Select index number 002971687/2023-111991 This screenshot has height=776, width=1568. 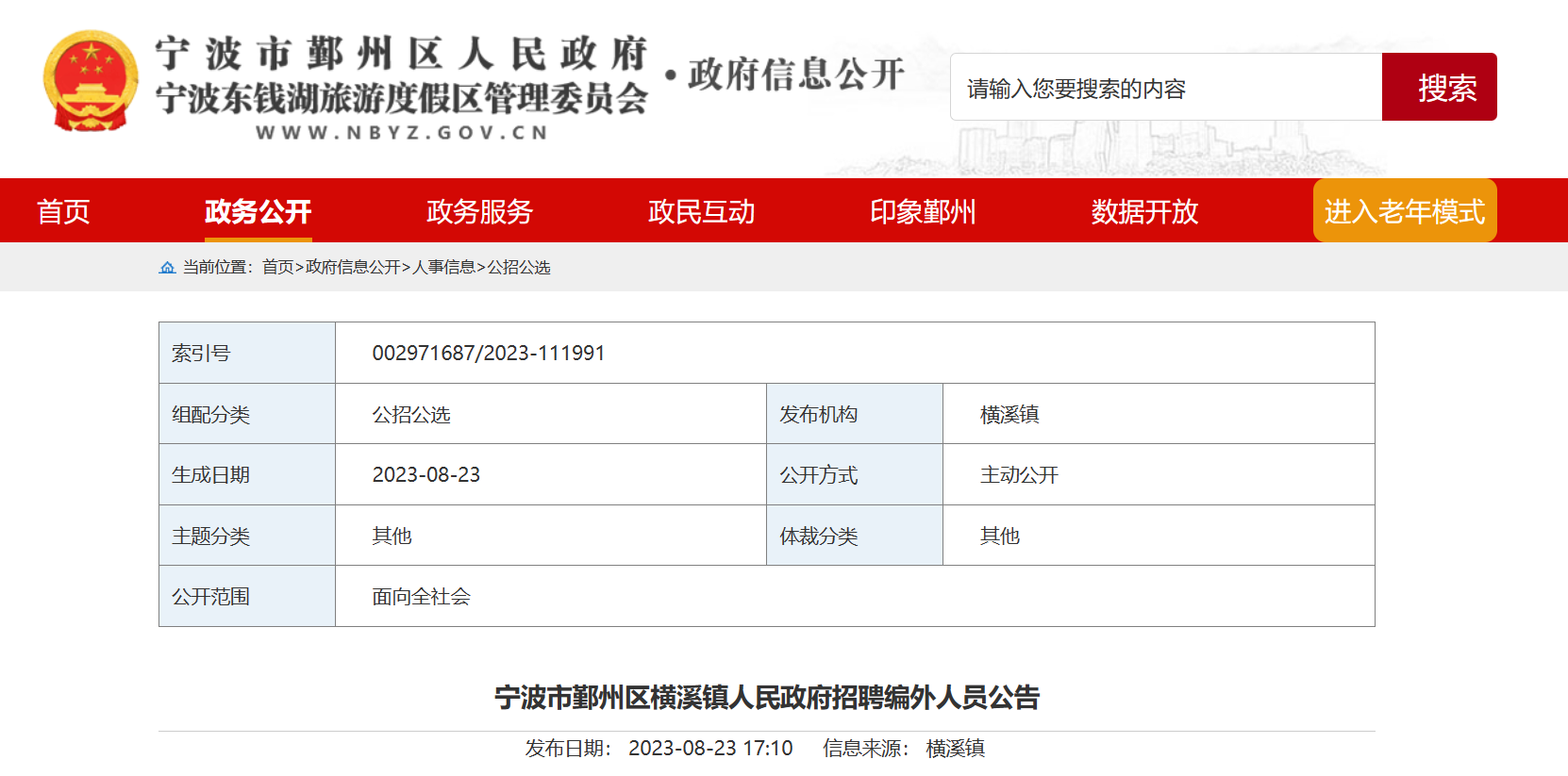[489, 354]
